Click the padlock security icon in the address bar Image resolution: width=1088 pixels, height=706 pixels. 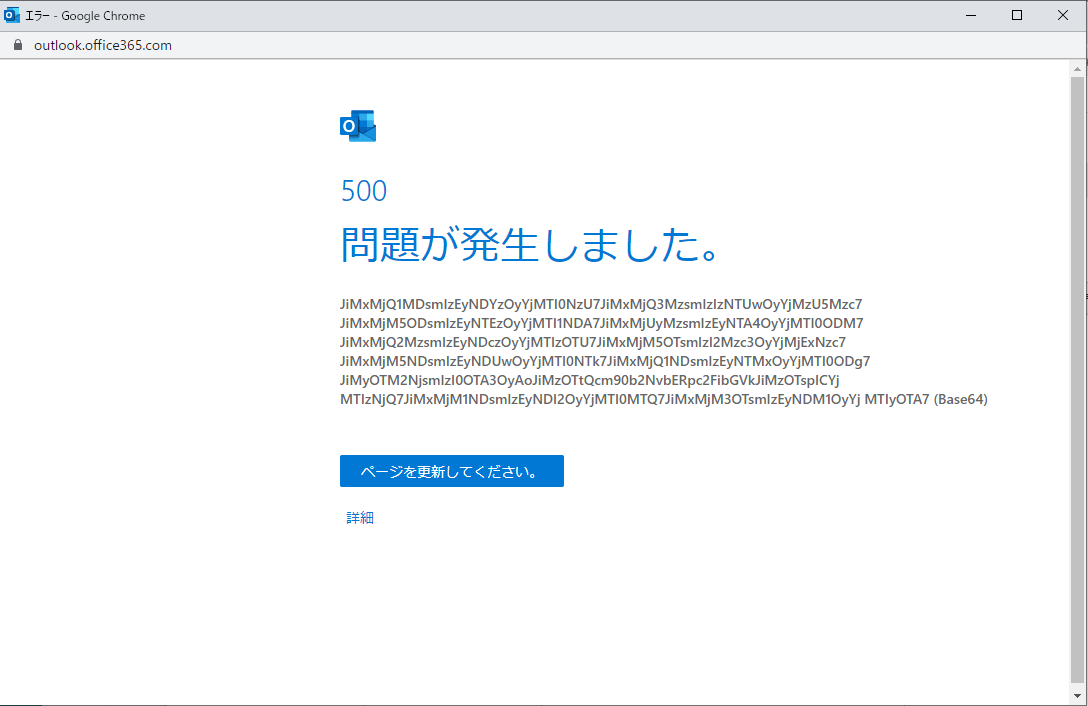click(x=16, y=45)
